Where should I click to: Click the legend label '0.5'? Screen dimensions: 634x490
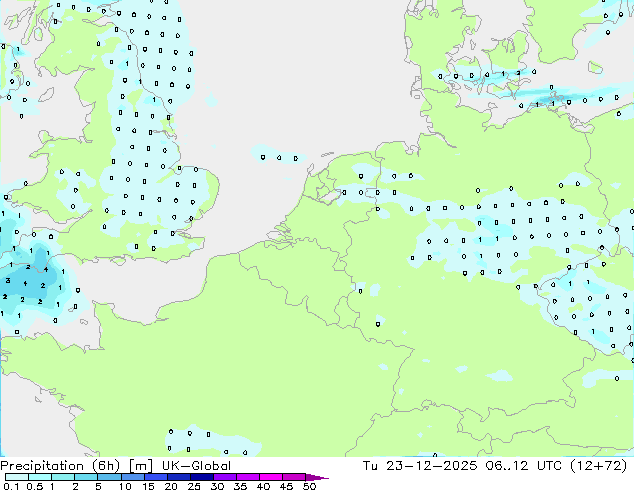point(34,486)
